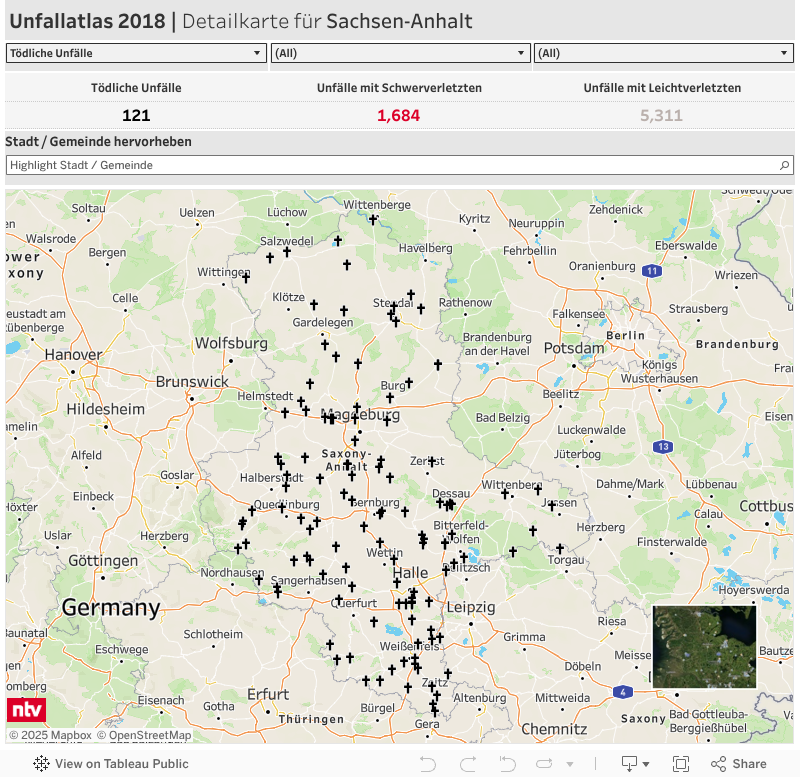The width and height of the screenshot is (800, 777).
Task: Type in Highlight Stadt / Gemeinde field
Action: click(390, 165)
